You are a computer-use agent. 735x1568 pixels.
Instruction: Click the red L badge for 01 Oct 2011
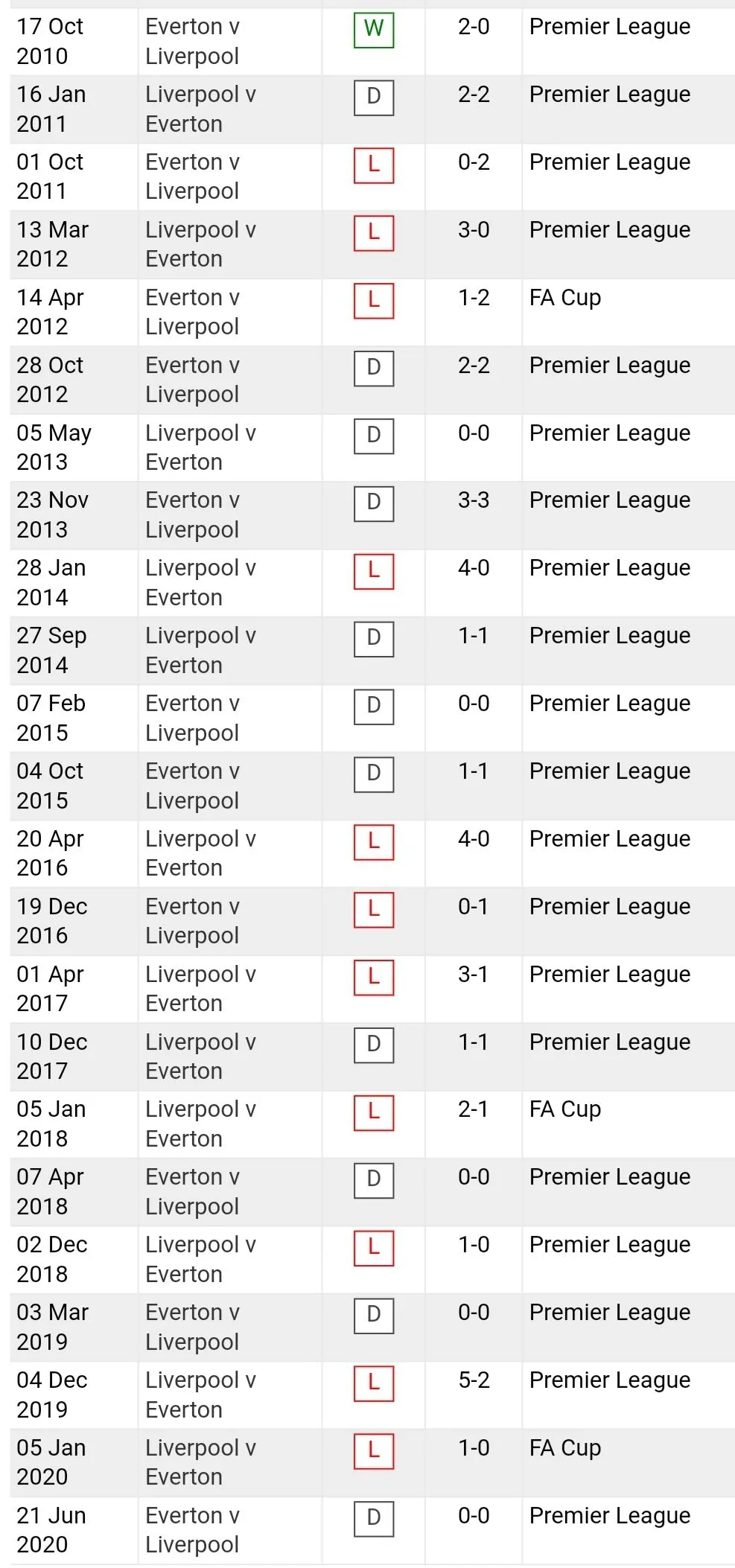[x=373, y=165]
